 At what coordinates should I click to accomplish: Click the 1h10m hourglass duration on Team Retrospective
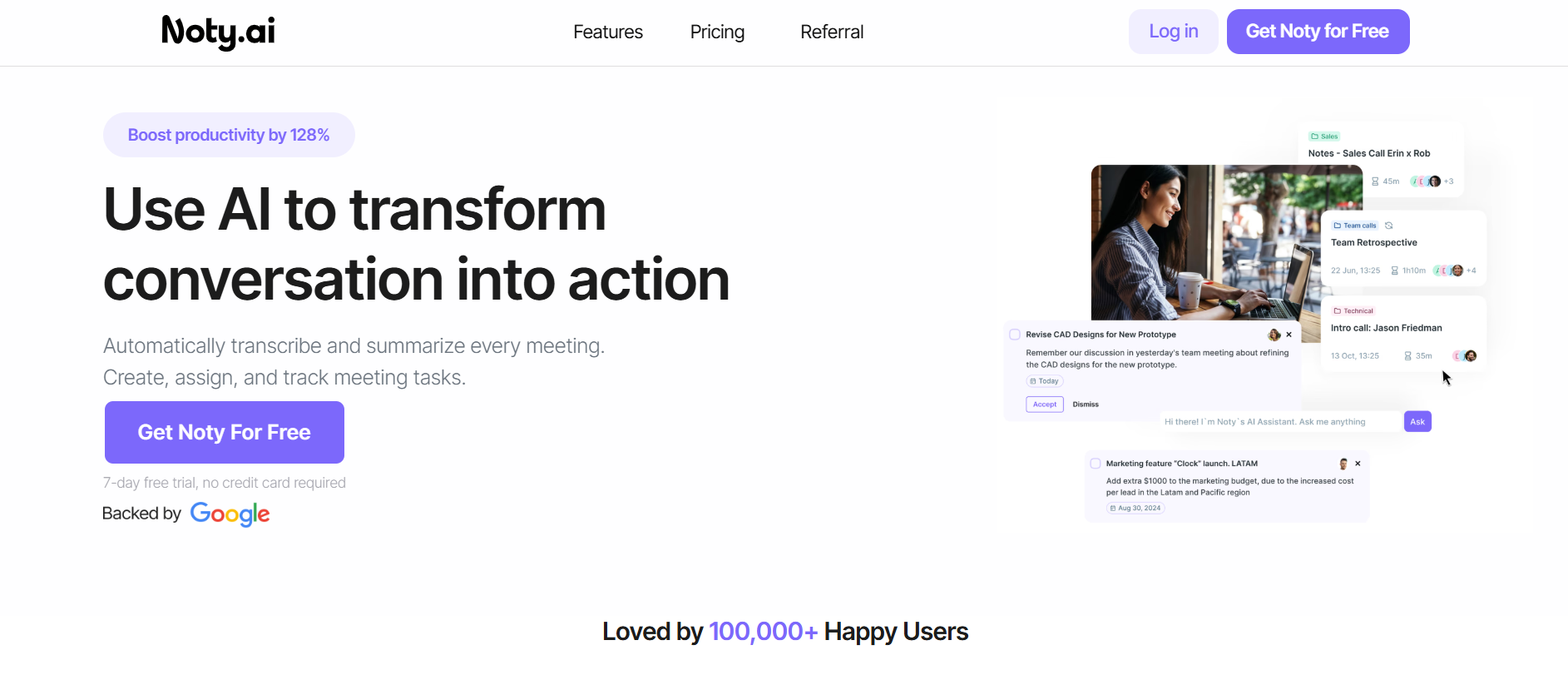point(1408,270)
